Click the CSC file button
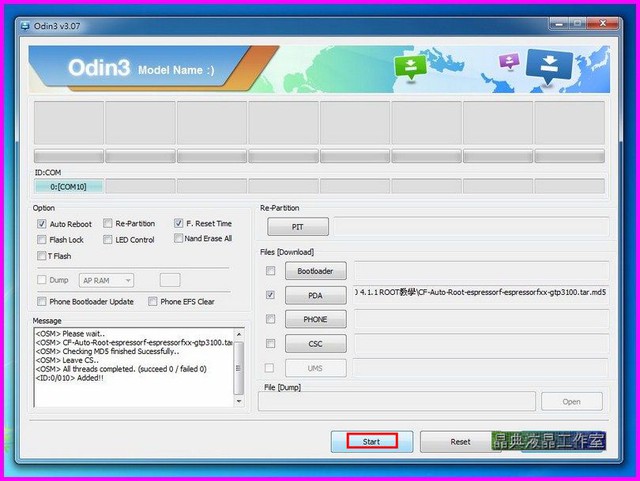640x481 pixels. click(315, 344)
